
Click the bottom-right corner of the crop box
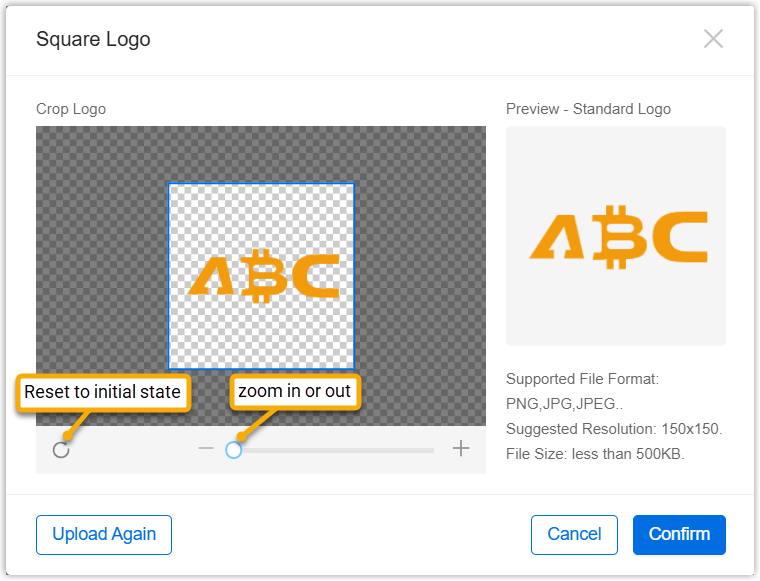pos(354,368)
